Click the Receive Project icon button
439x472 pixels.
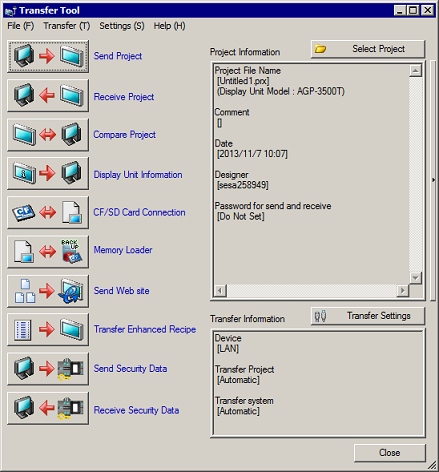[x=48, y=96]
